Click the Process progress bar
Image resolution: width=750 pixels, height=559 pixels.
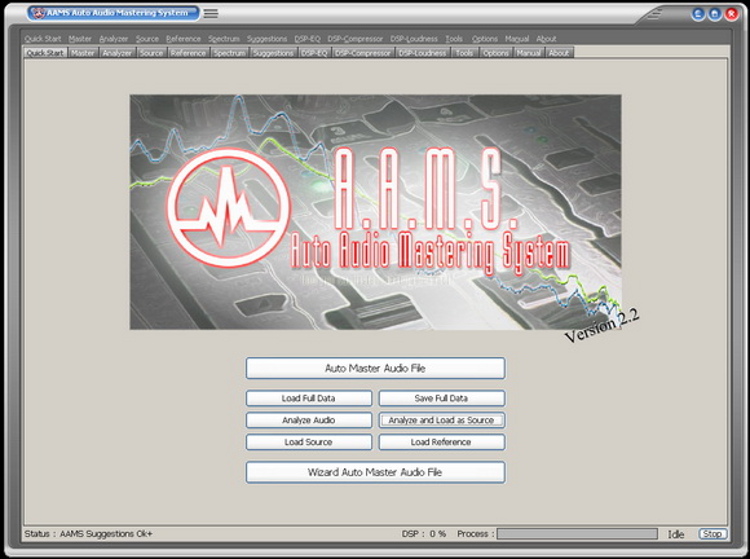[x=577, y=534]
